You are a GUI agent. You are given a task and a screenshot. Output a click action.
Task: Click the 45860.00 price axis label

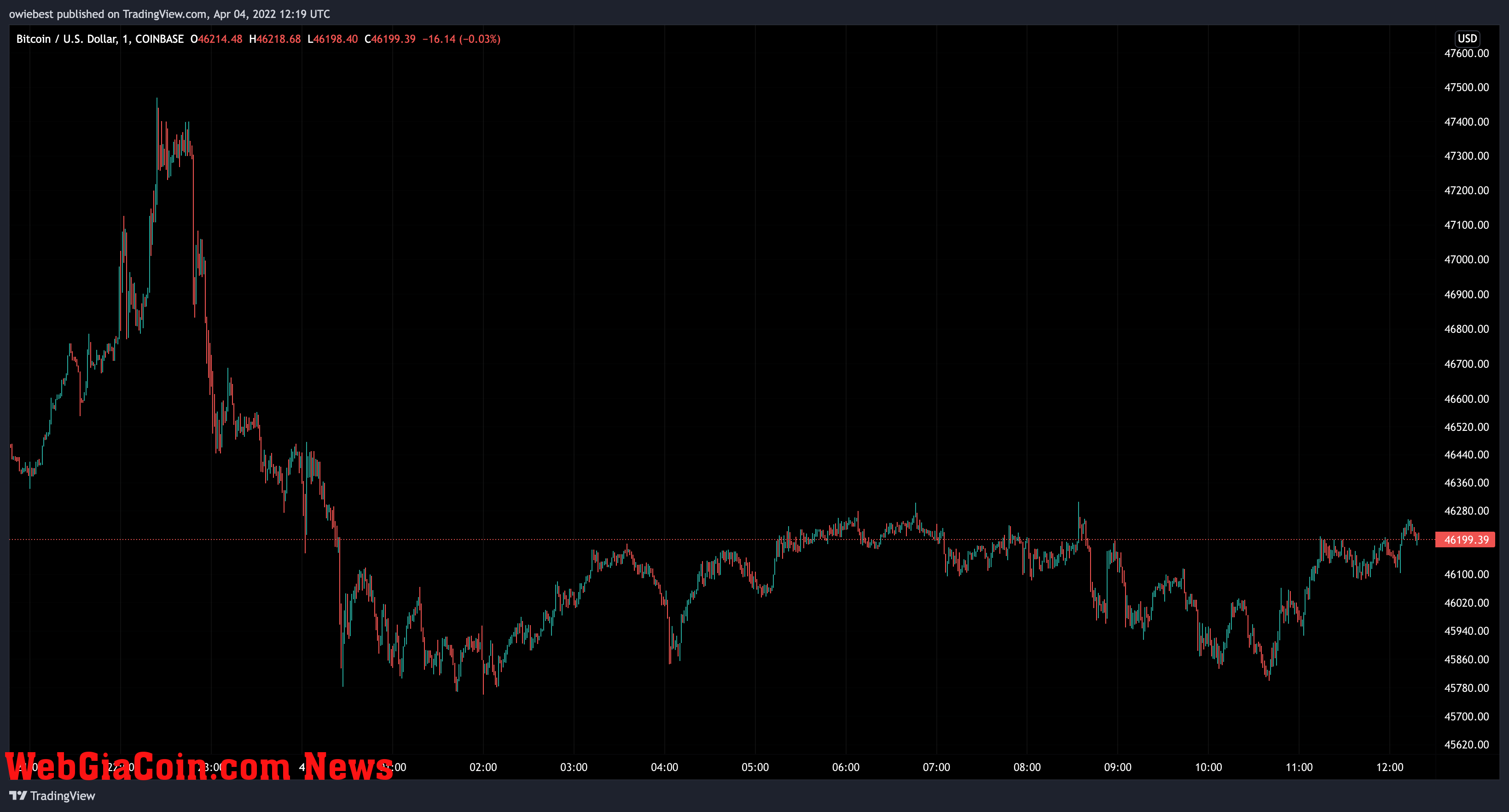[x=1466, y=660]
